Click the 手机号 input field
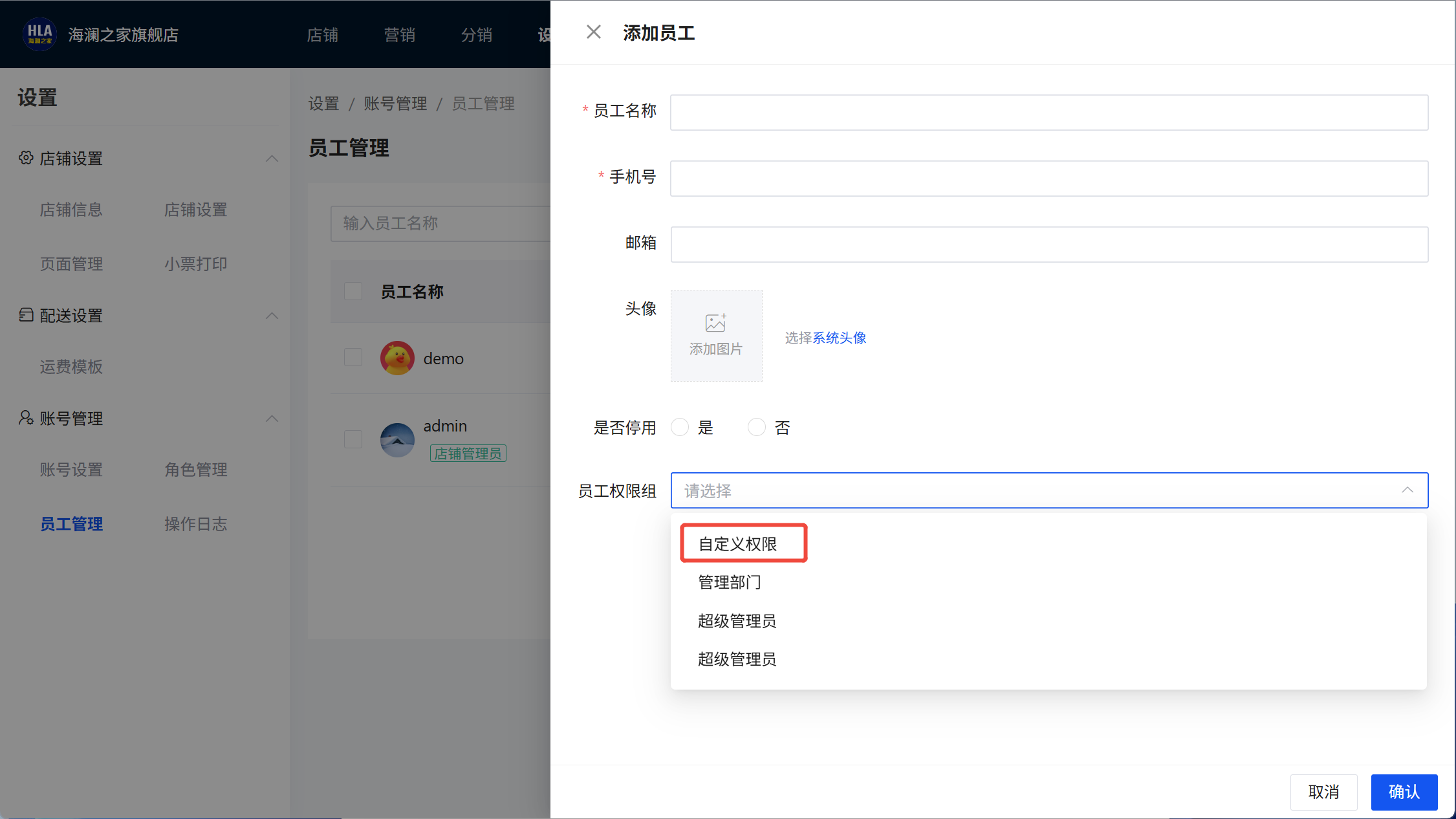The height and width of the screenshot is (819, 1456). point(1049,179)
